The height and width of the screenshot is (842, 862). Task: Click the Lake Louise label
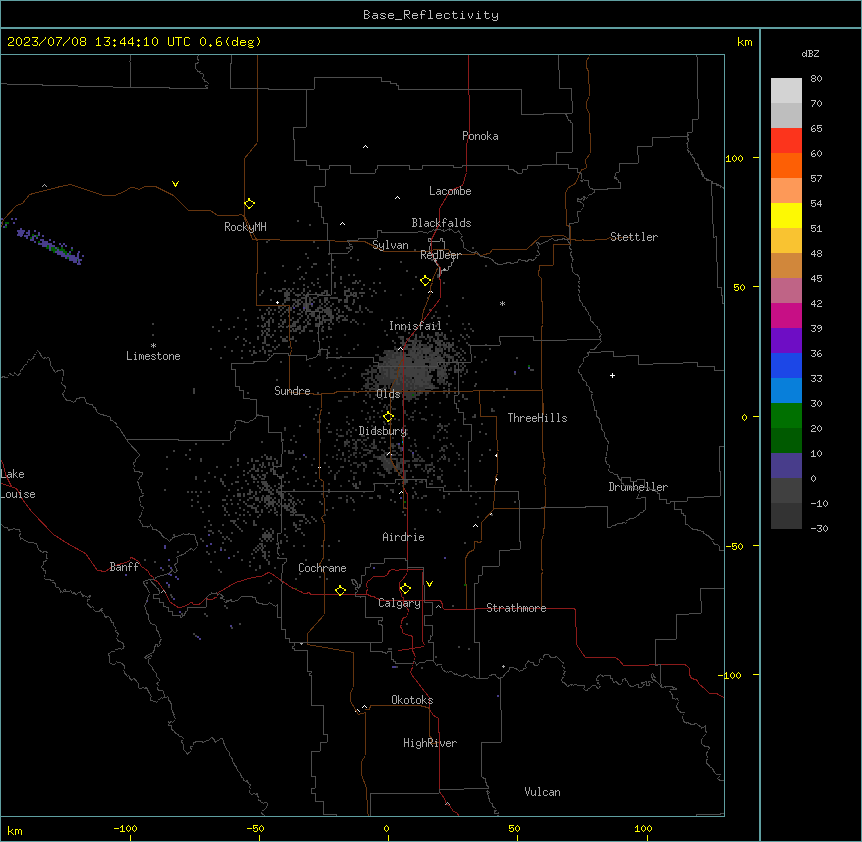pos(18,484)
